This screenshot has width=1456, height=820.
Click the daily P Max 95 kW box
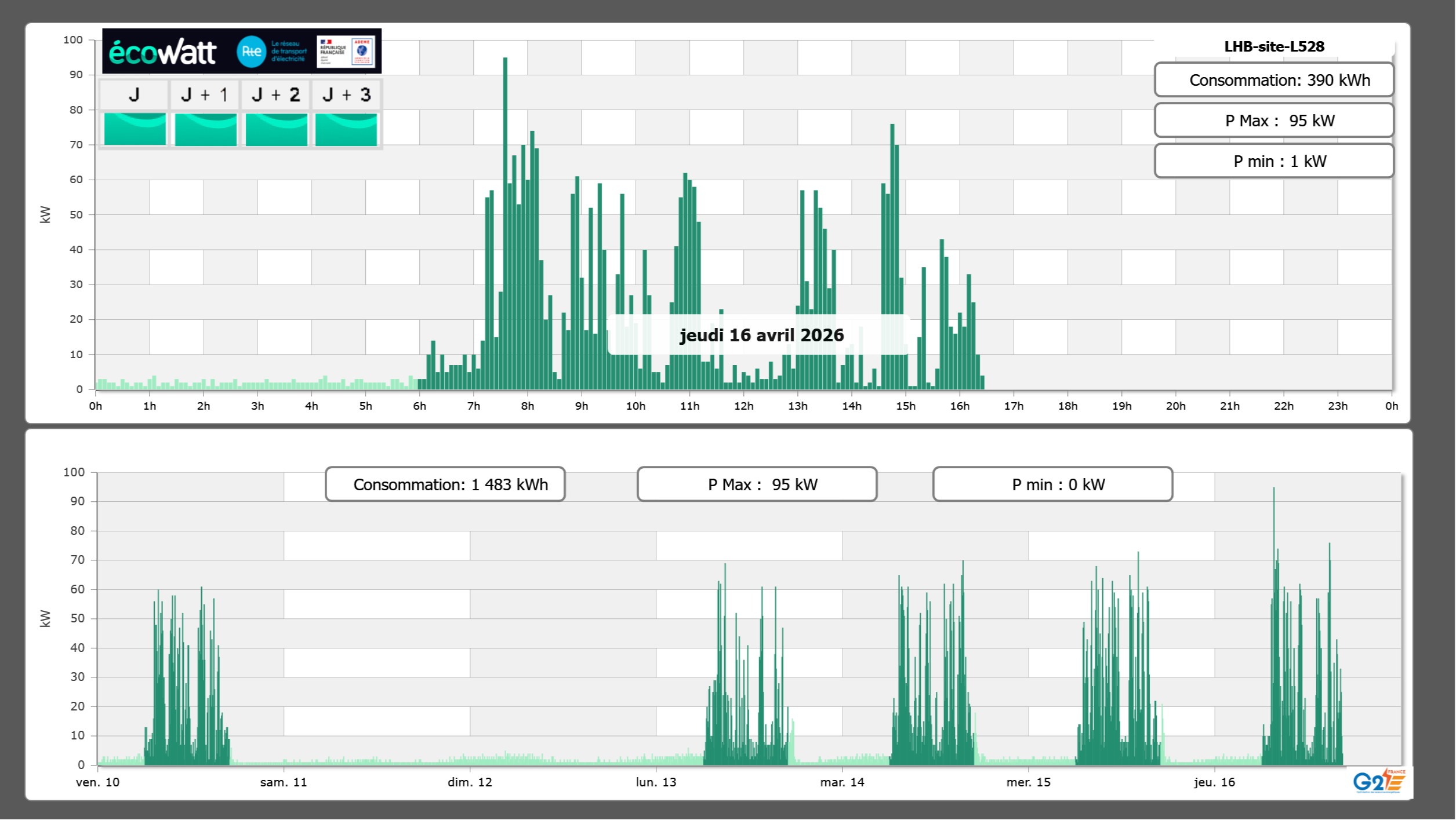[1273, 121]
